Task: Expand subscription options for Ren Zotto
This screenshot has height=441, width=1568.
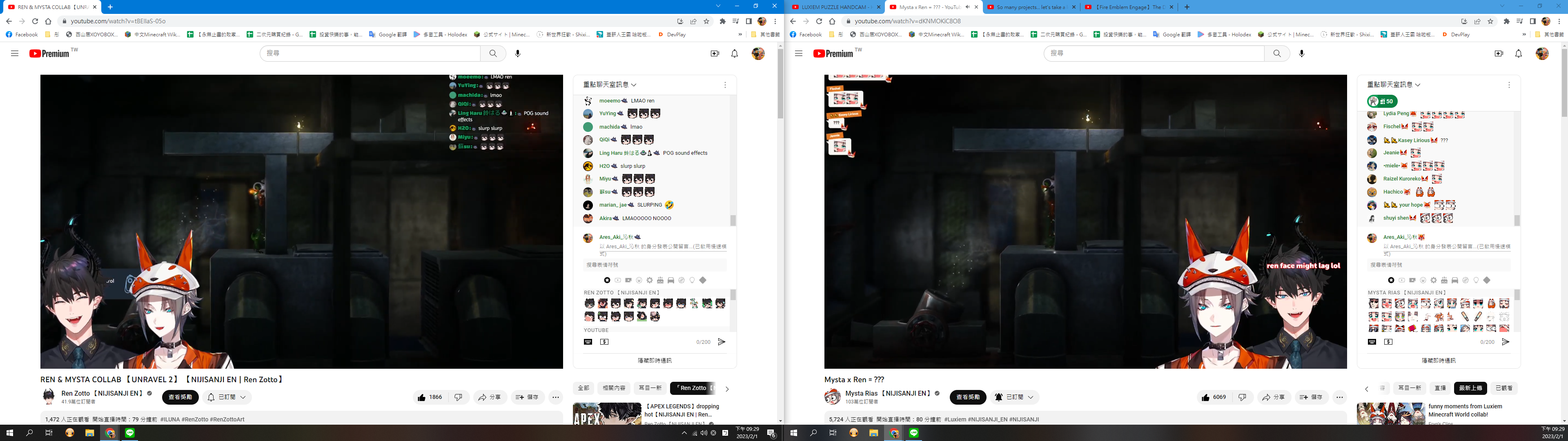Action: 227,397
